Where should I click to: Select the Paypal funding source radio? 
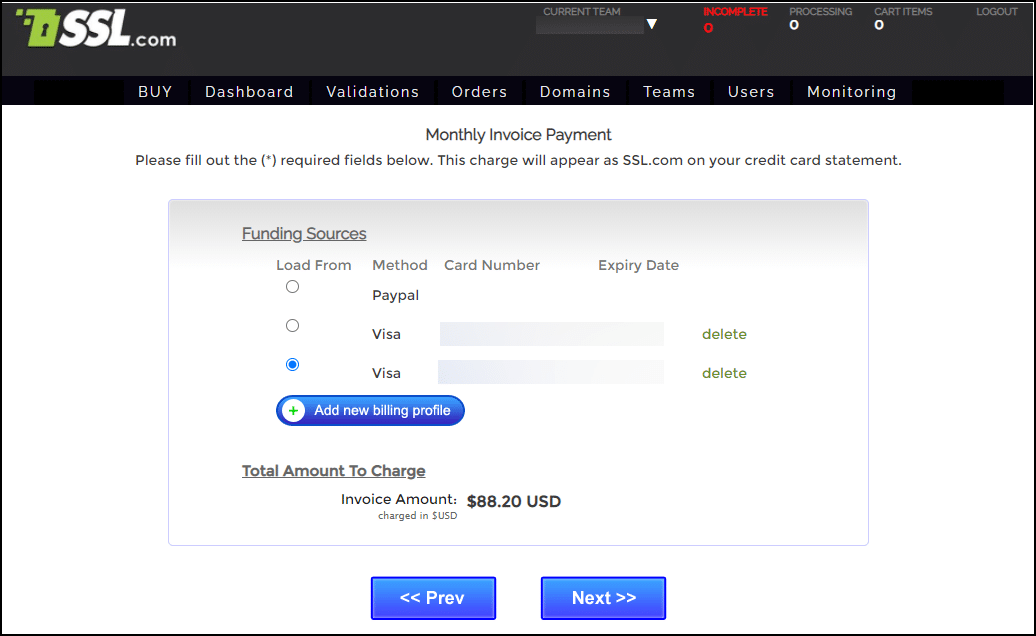[292, 287]
